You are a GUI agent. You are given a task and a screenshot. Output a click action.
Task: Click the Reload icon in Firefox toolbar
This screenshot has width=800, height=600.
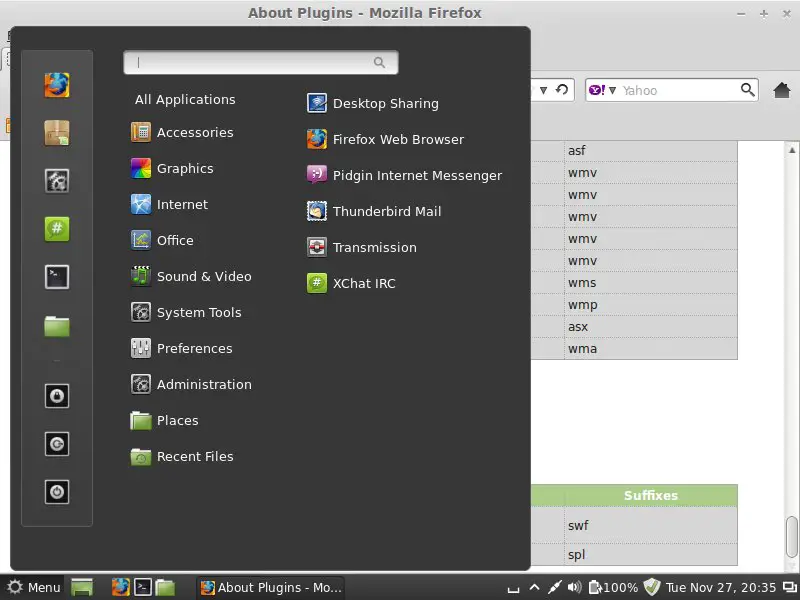(x=562, y=90)
